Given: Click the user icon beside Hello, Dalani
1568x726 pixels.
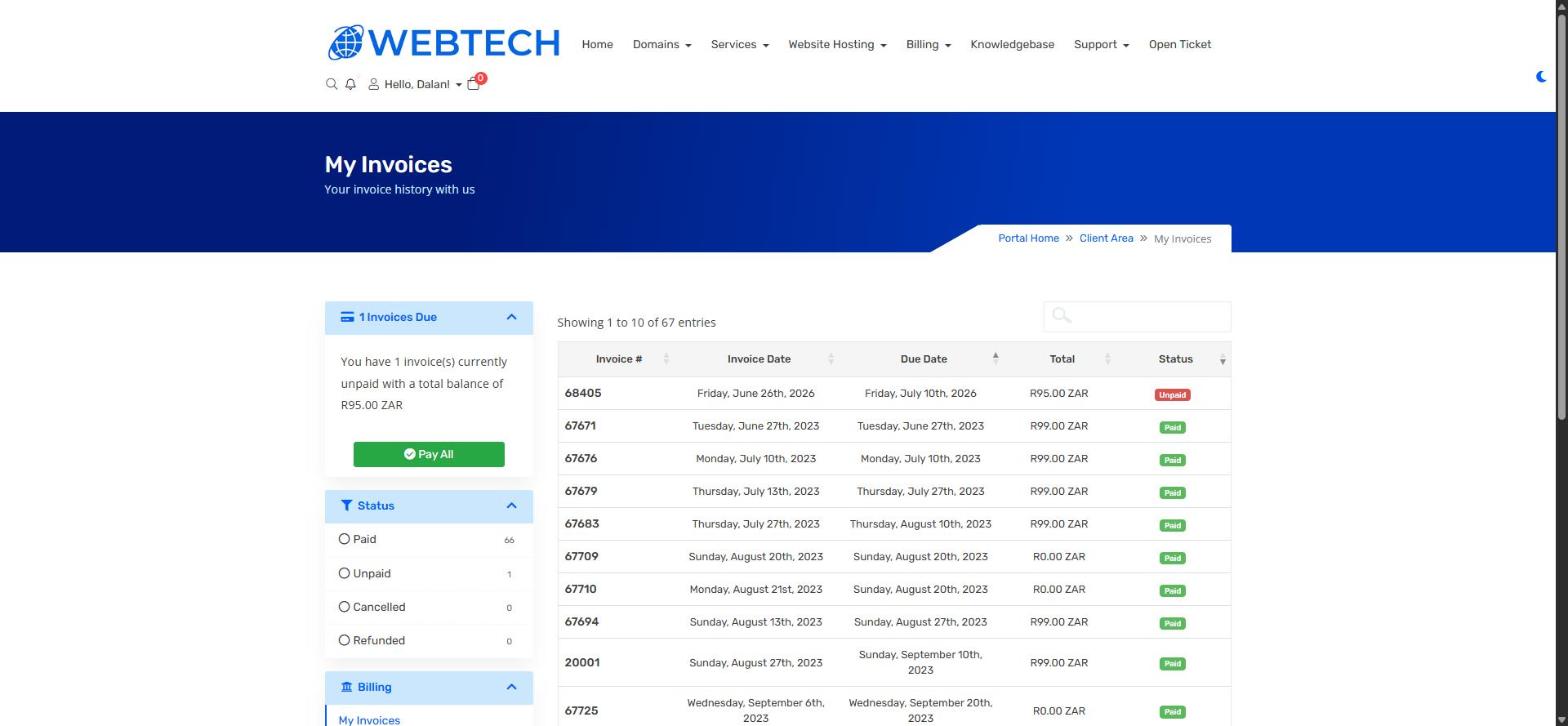Looking at the screenshot, I should click(x=374, y=84).
